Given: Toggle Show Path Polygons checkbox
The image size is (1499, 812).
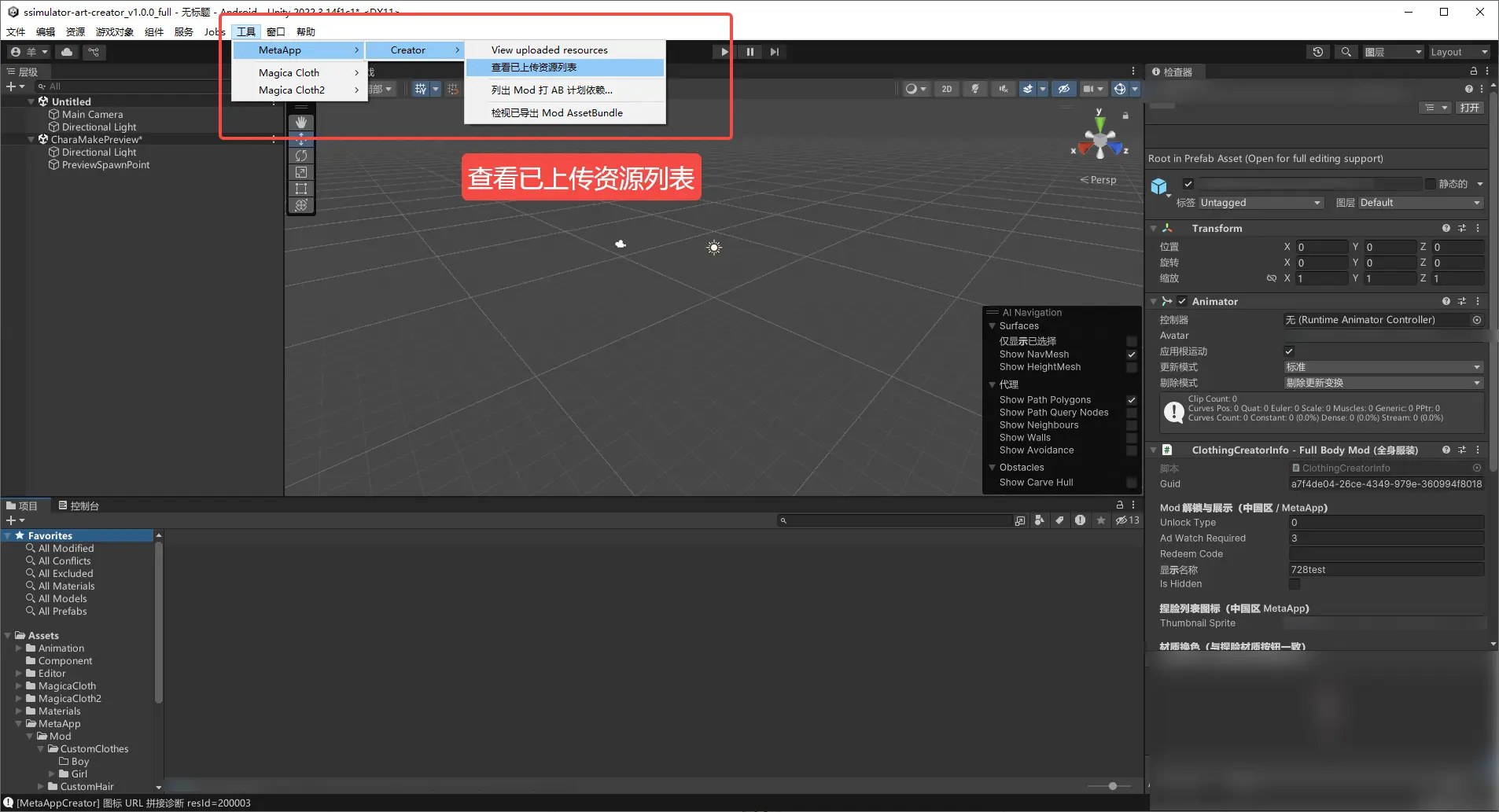Looking at the screenshot, I should [x=1132, y=400].
